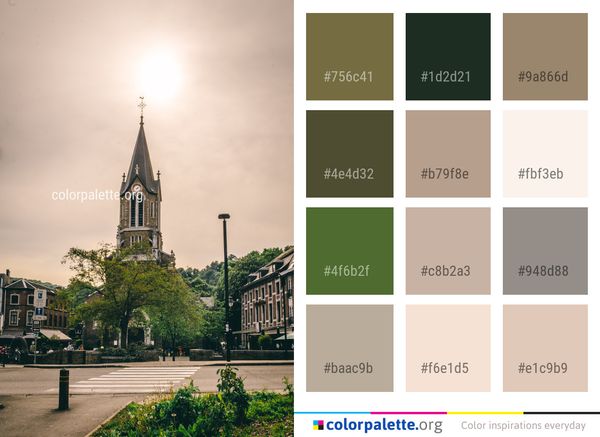Screen dimensions: 600x437
Task: Select the #baac9b greige swatch
Action: click(x=349, y=348)
